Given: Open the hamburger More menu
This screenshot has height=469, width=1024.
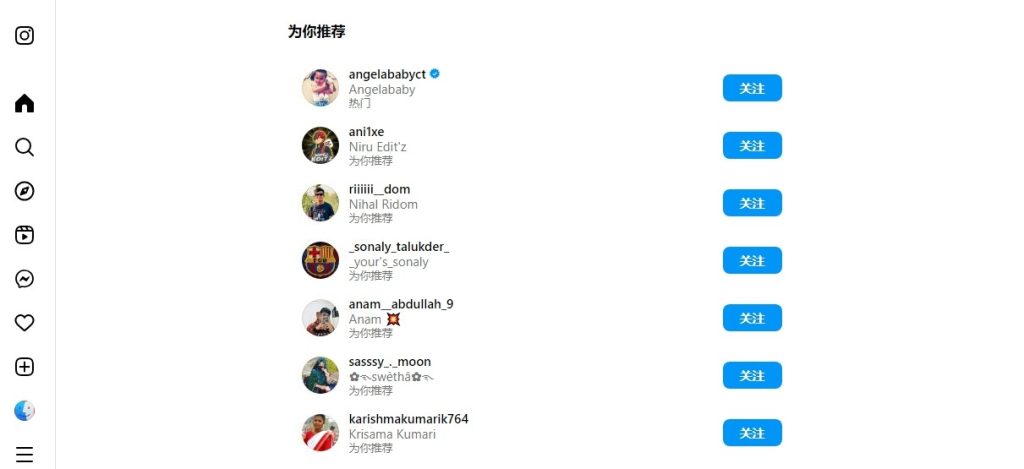Looking at the screenshot, I should [24, 455].
